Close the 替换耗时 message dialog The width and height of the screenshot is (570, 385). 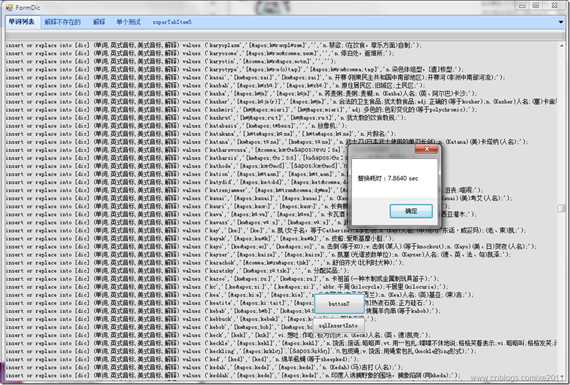427,149
